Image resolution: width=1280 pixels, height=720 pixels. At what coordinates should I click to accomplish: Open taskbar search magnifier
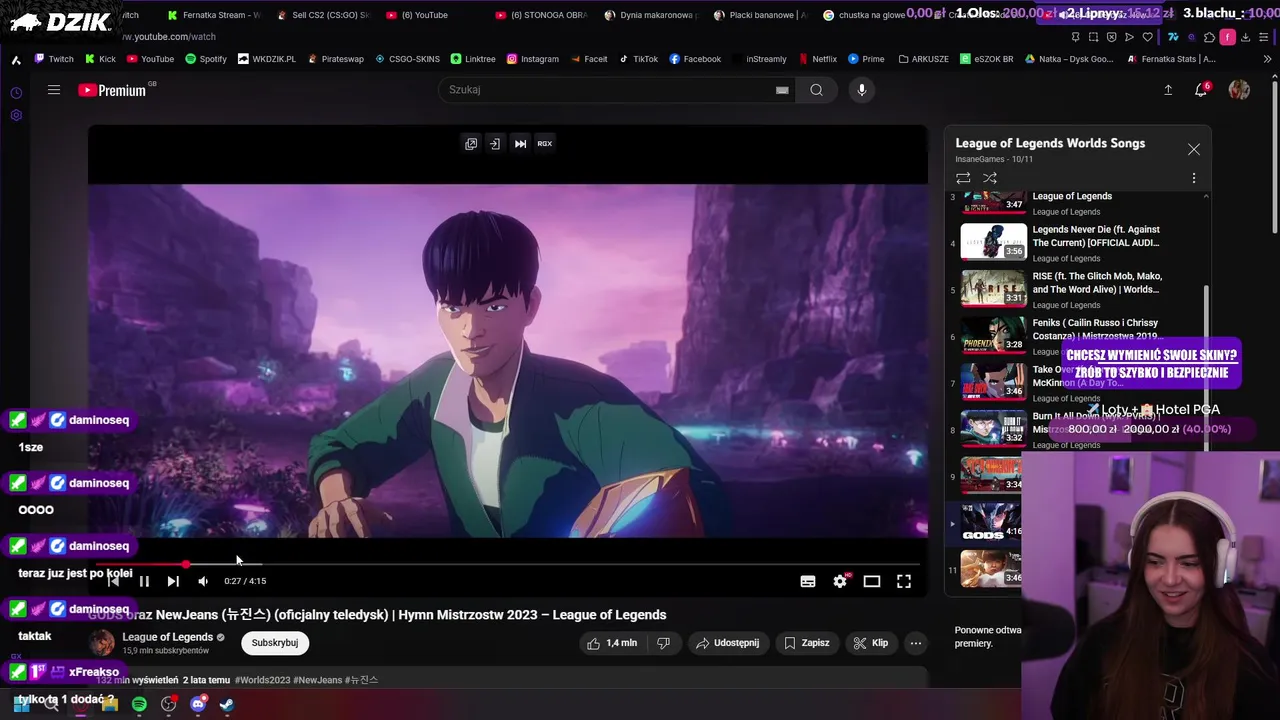click(51, 704)
